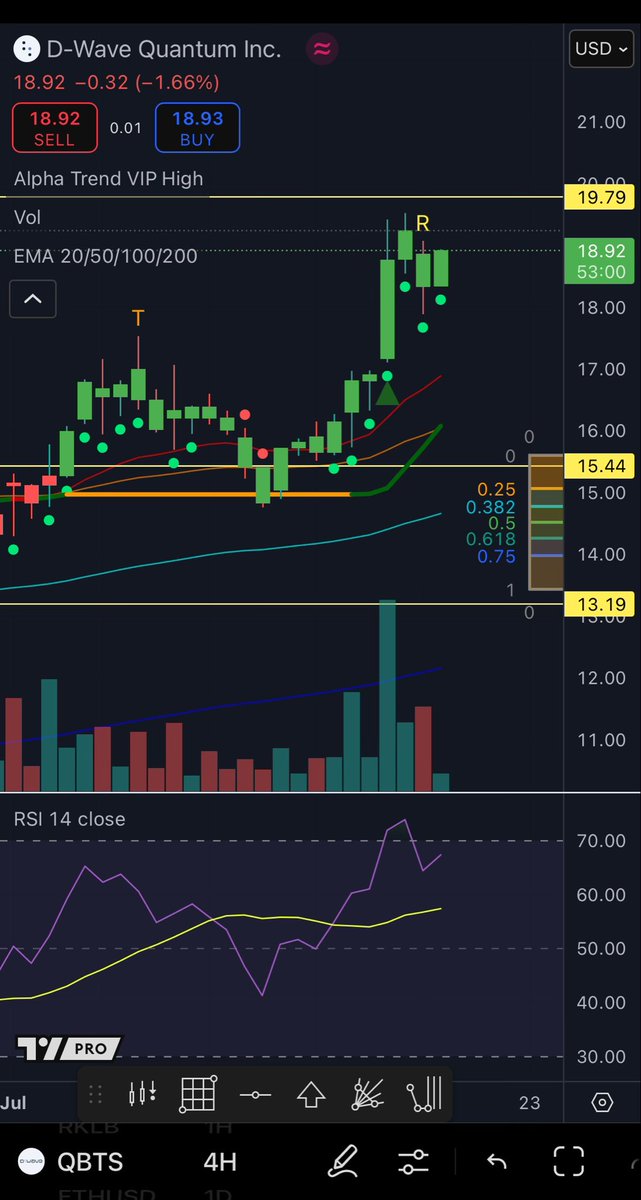The image size is (641, 1200).
Task: Tap the orange T marker above the candle
Action: tap(138, 318)
